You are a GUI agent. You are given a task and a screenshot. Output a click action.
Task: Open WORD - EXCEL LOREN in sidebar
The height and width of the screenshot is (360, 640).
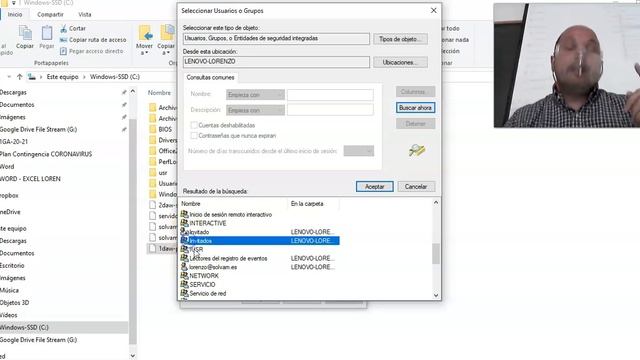click(30, 179)
